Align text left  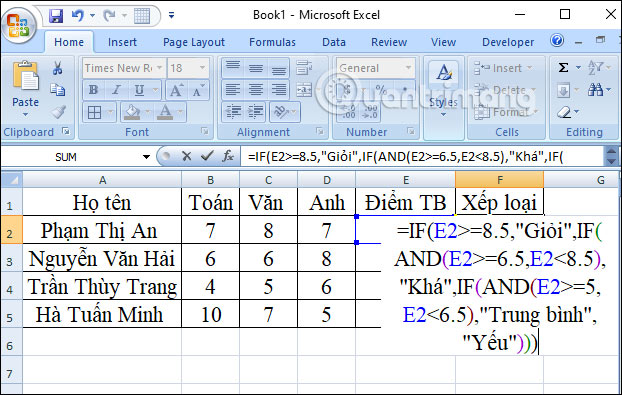pyautogui.click(x=233, y=90)
